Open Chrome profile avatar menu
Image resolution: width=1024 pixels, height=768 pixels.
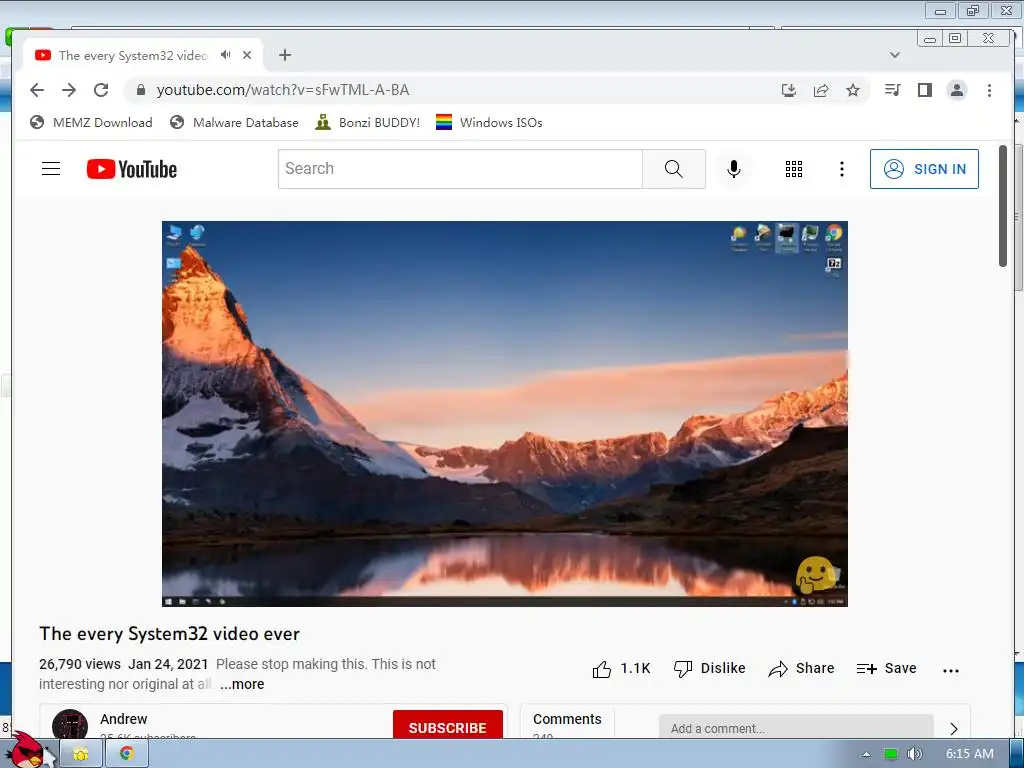(x=957, y=90)
